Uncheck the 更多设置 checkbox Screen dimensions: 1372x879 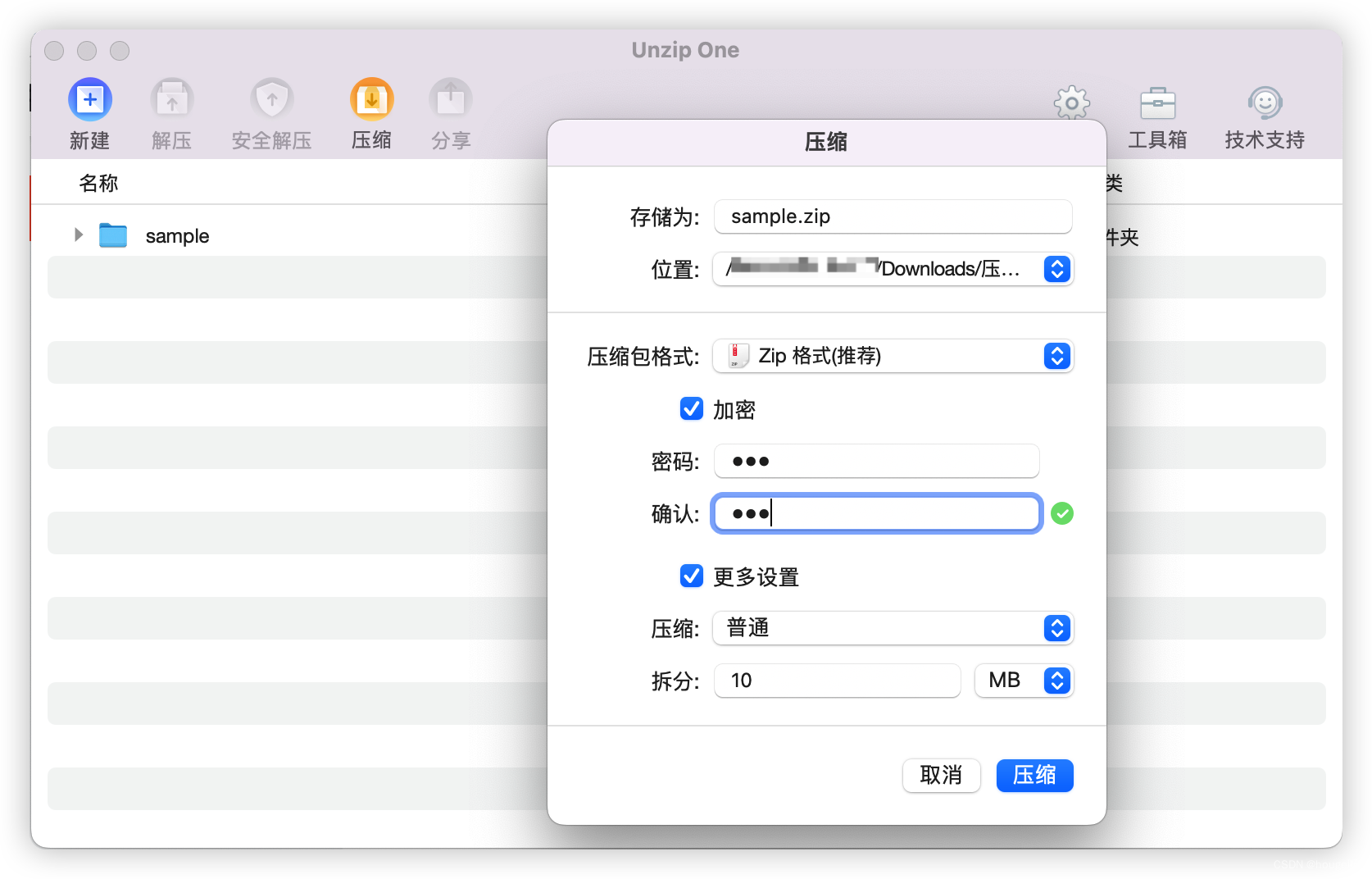click(x=692, y=576)
